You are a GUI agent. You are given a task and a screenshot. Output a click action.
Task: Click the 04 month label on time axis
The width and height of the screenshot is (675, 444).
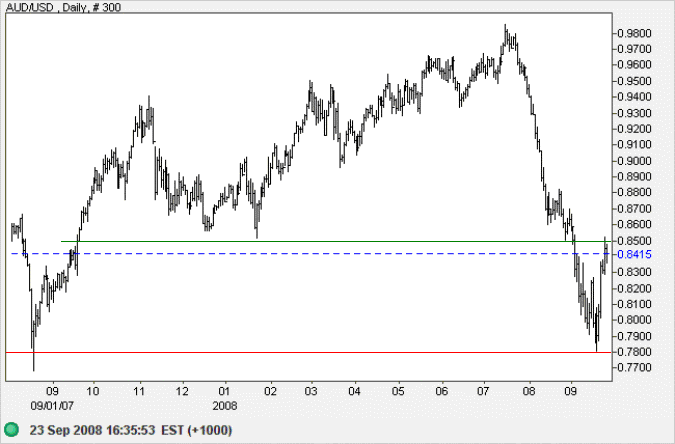(354, 391)
